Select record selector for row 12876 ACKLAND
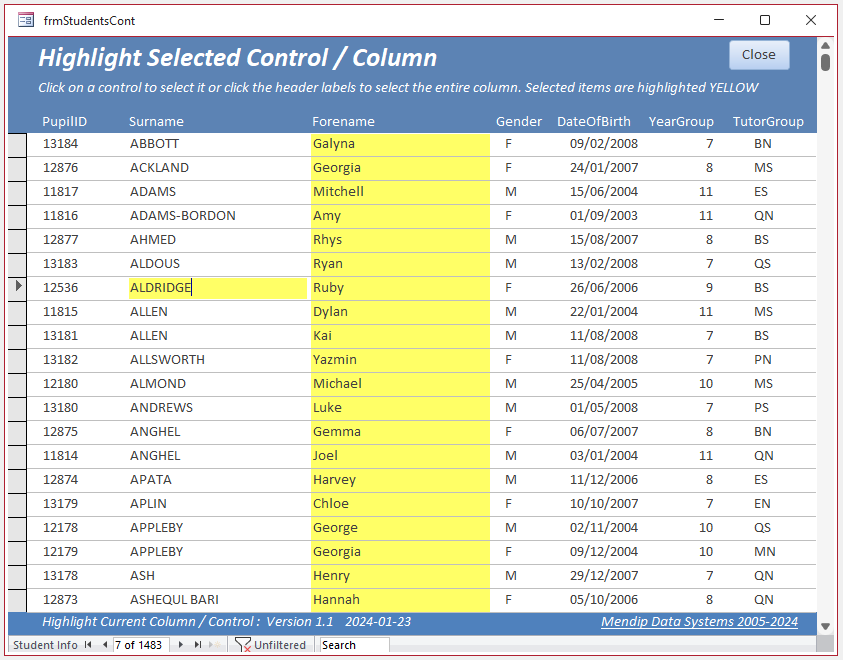 pyautogui.click(x=17, y=169)
